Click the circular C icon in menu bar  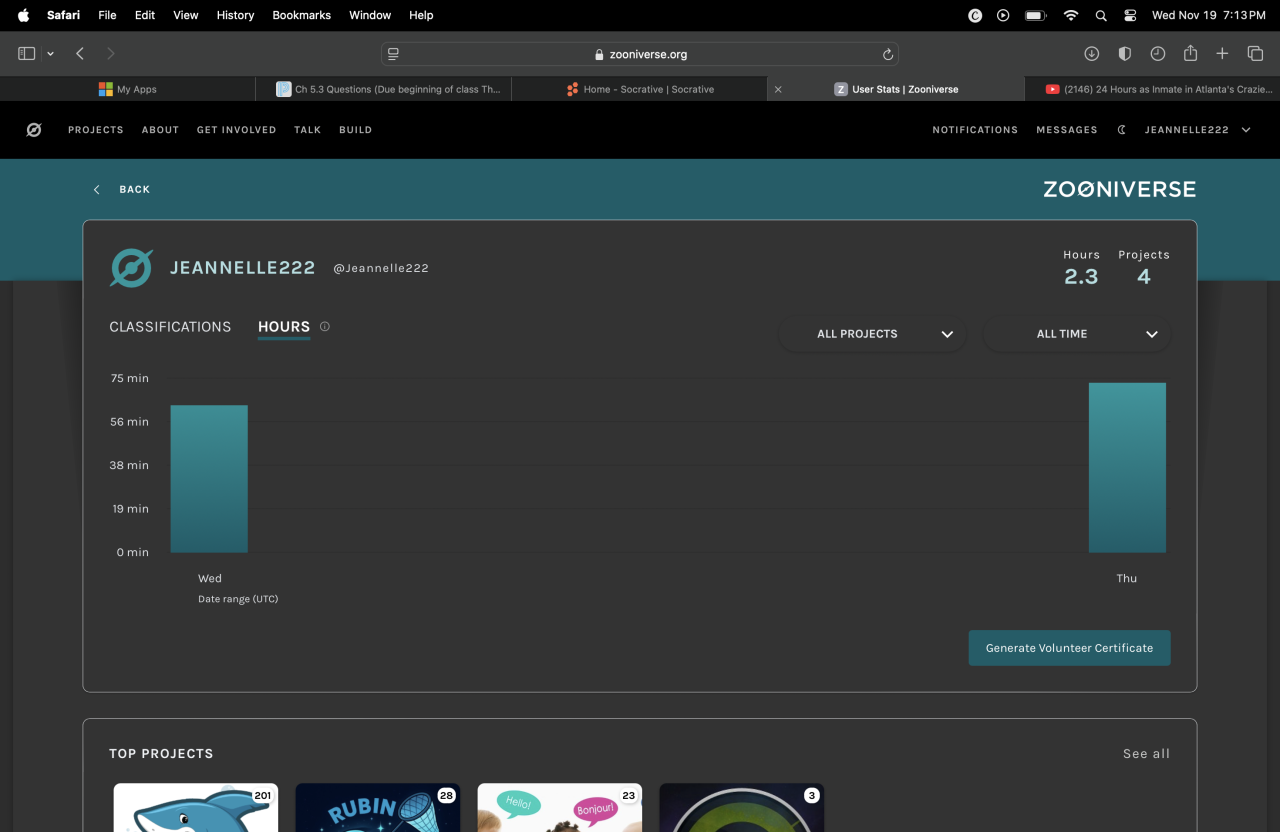pos(975,15)
